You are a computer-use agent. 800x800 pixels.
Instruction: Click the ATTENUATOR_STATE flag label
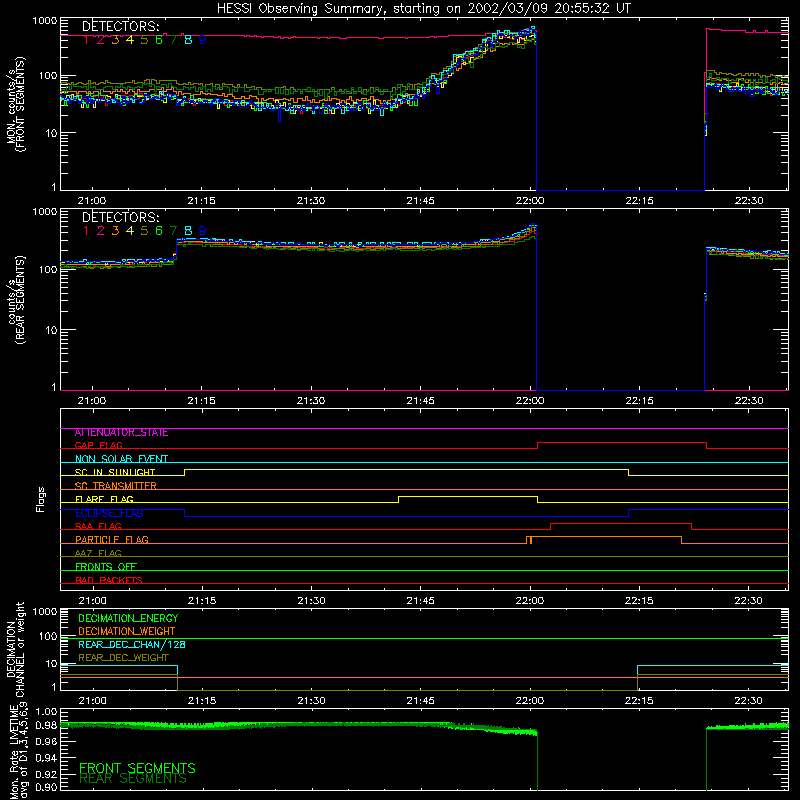(x=121, y=433)
